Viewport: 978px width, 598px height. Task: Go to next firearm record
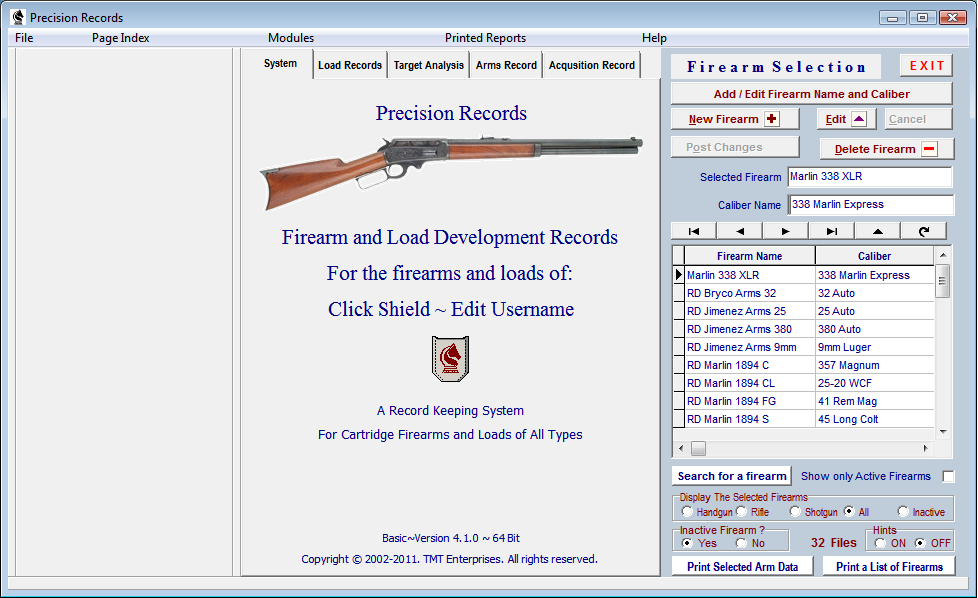pyautogui.click(x=785, y=231)
